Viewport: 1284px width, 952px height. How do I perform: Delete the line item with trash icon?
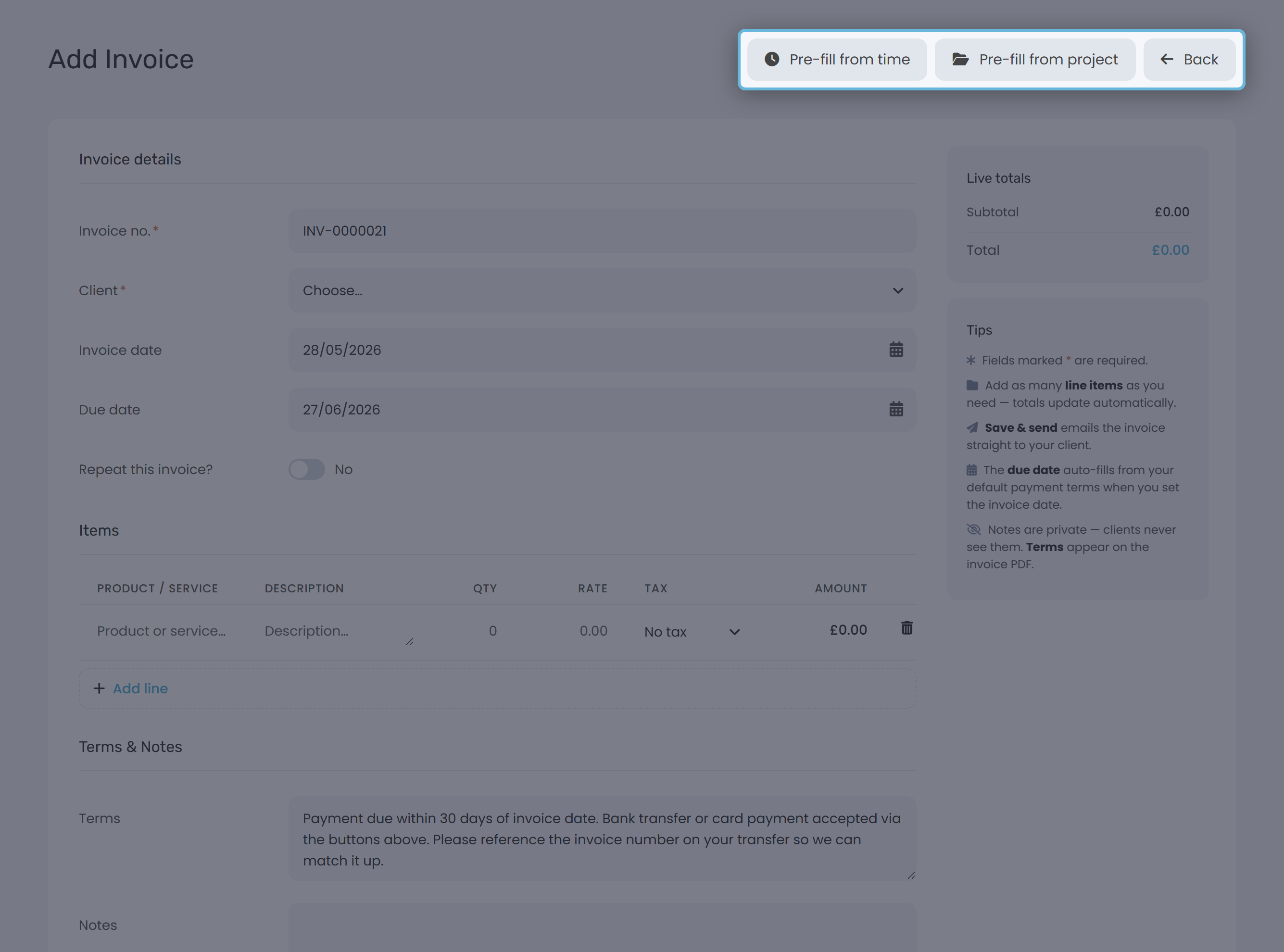[906, 627]
